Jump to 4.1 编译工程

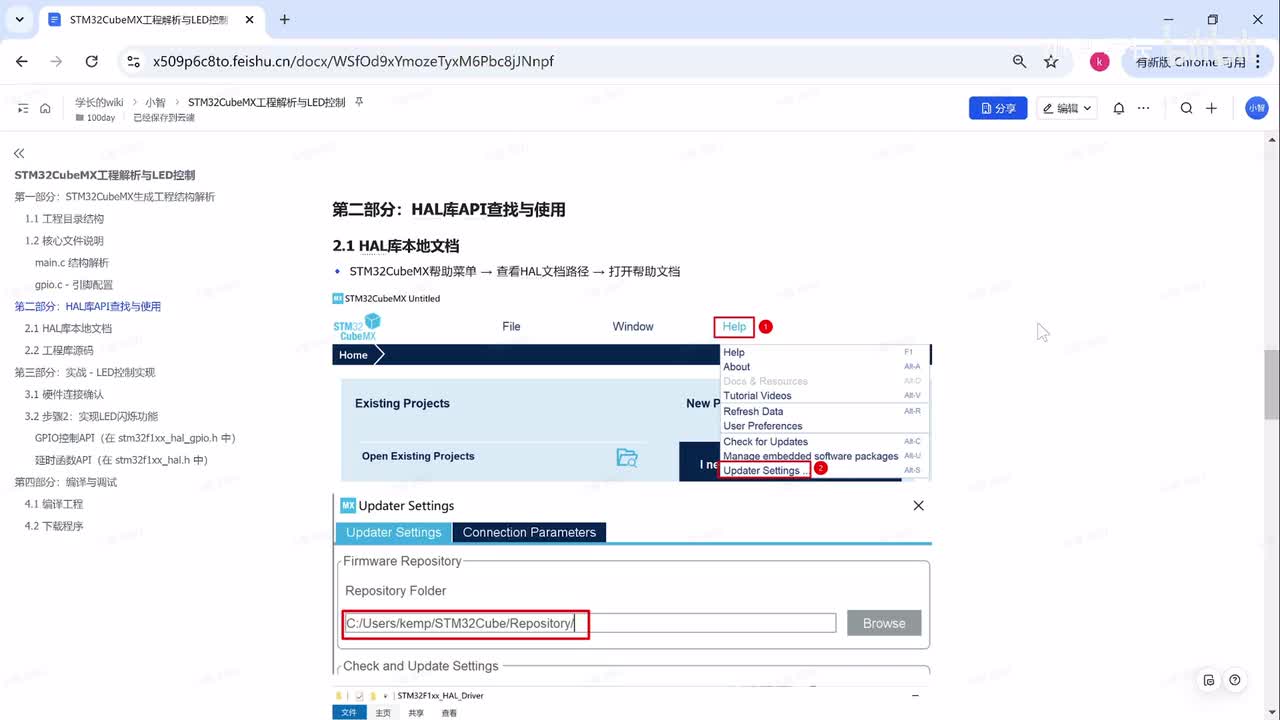pos(54,504)
